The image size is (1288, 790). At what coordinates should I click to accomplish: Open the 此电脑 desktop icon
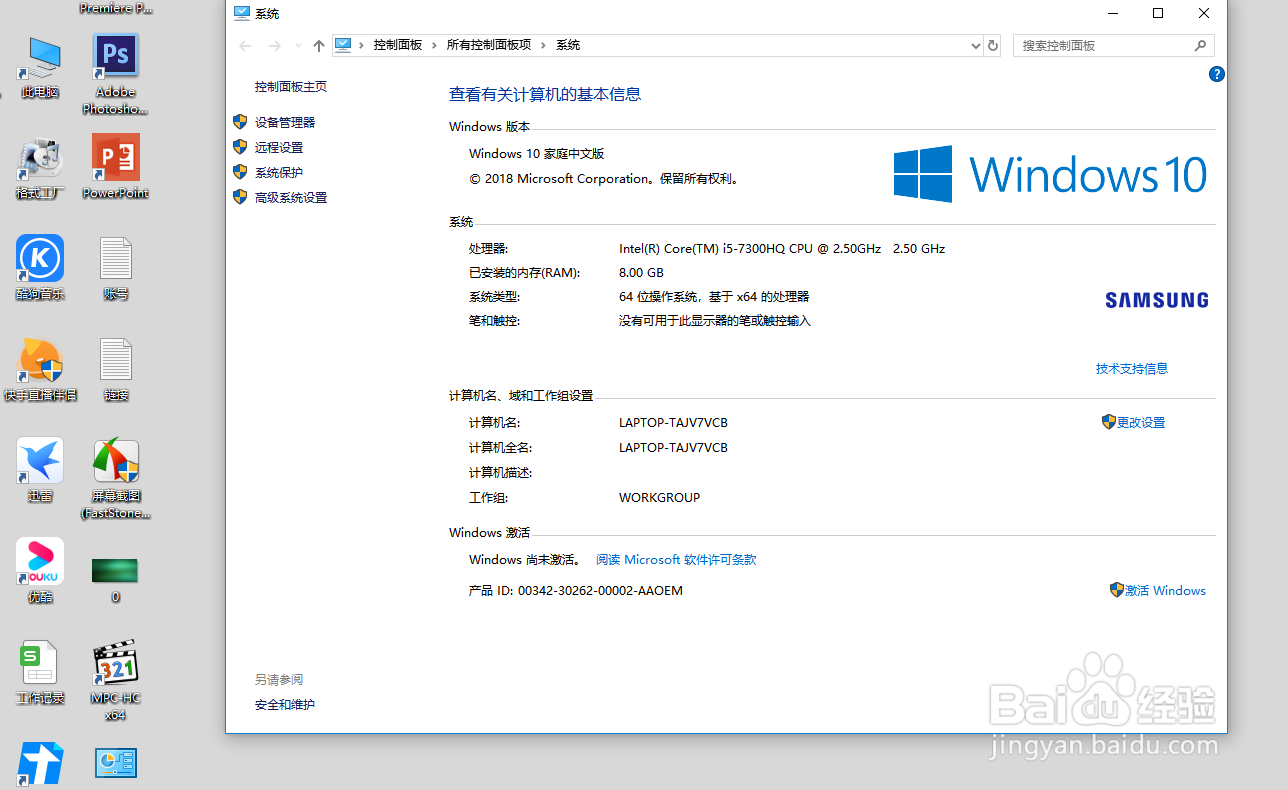[40, 67]
